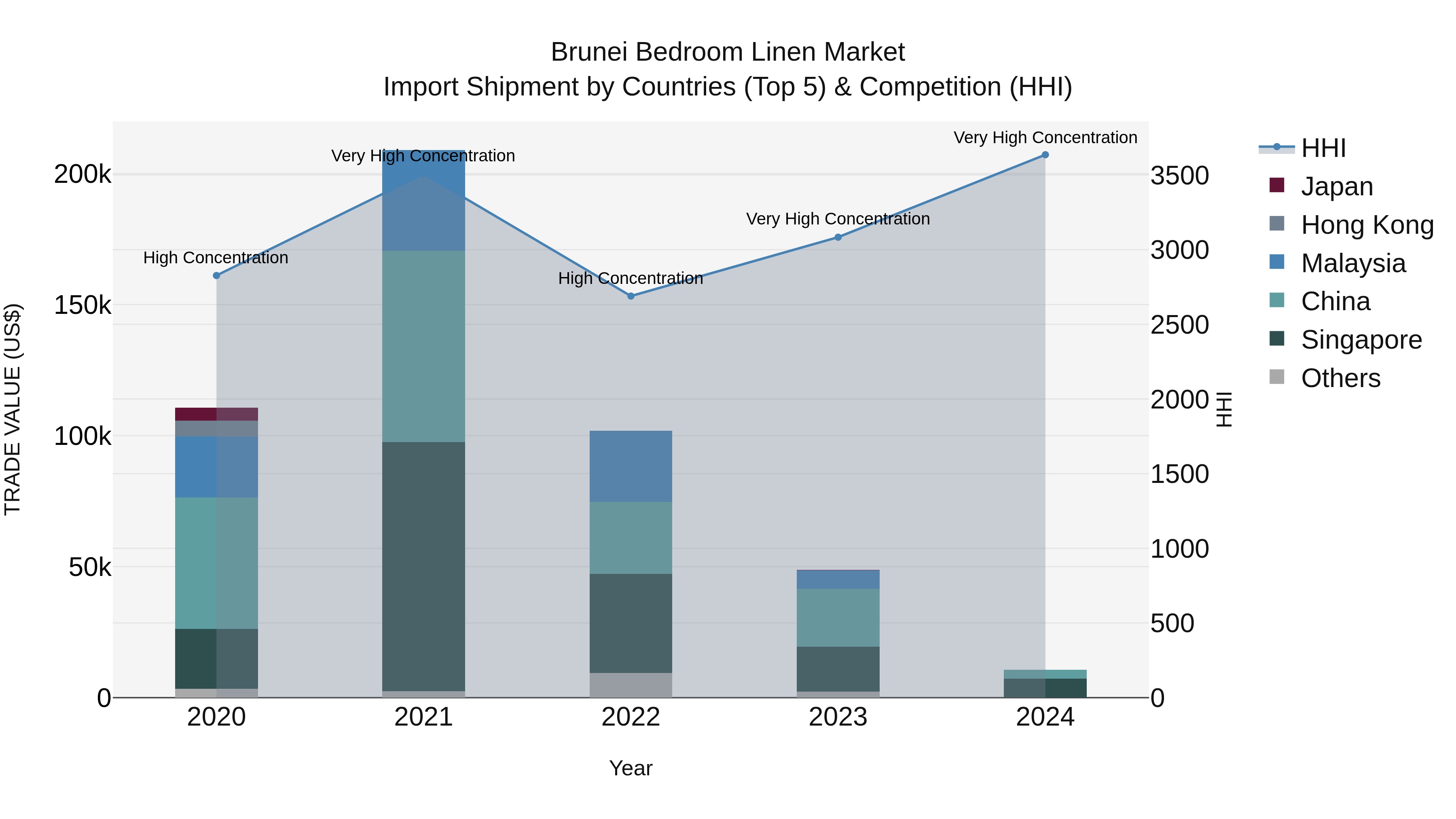
Task: Click the Malaysia blue legend swatch
Action: click(1277, 262)
